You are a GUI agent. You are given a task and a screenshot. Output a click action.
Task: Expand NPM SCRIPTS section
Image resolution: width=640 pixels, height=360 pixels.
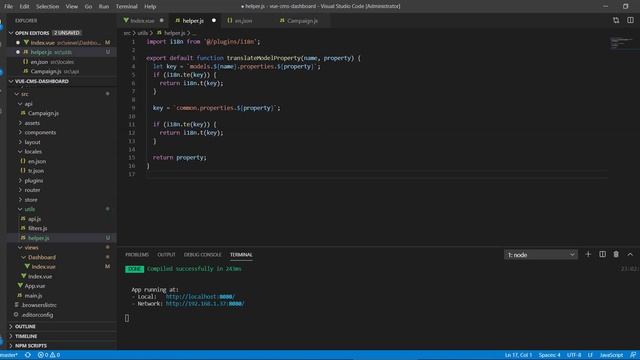31,346
